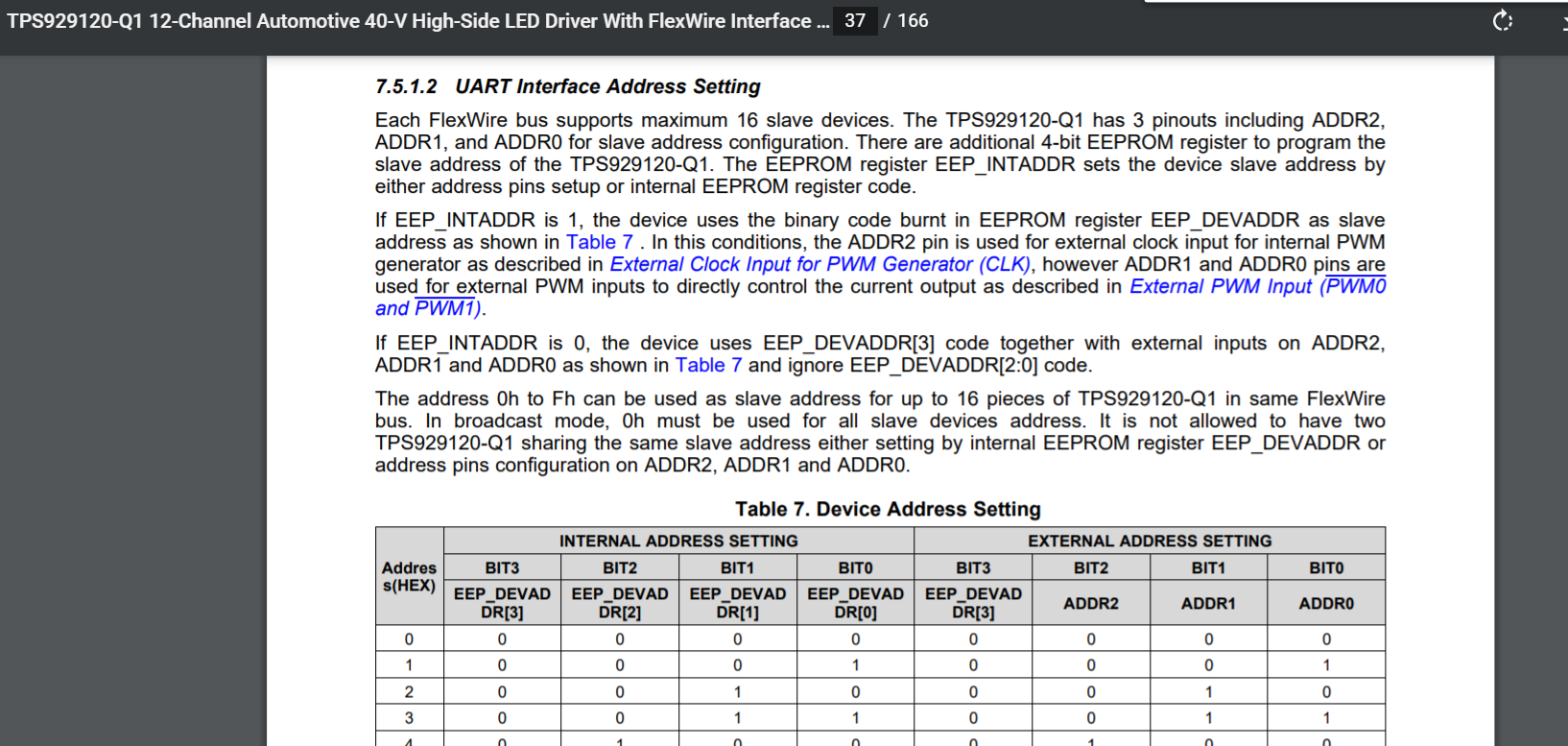Viewport: 1568px width, 746px height.
Task: Click 'BIT0' header under INTERNAL ADDRESS SETTING
Action: pyautogui.click(x=855, y=567)
